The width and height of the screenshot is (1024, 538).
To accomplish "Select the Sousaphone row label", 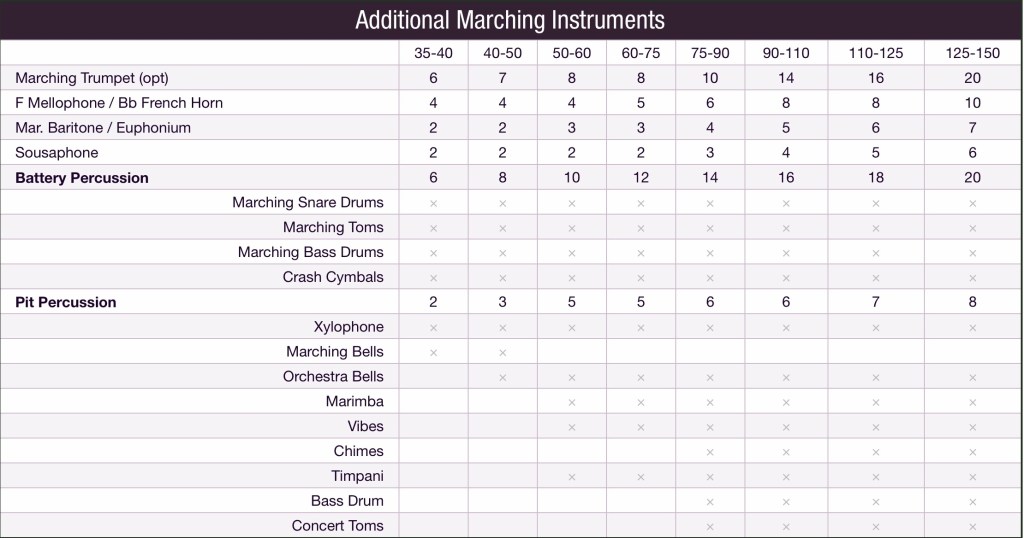I will [x=57, y=153].
